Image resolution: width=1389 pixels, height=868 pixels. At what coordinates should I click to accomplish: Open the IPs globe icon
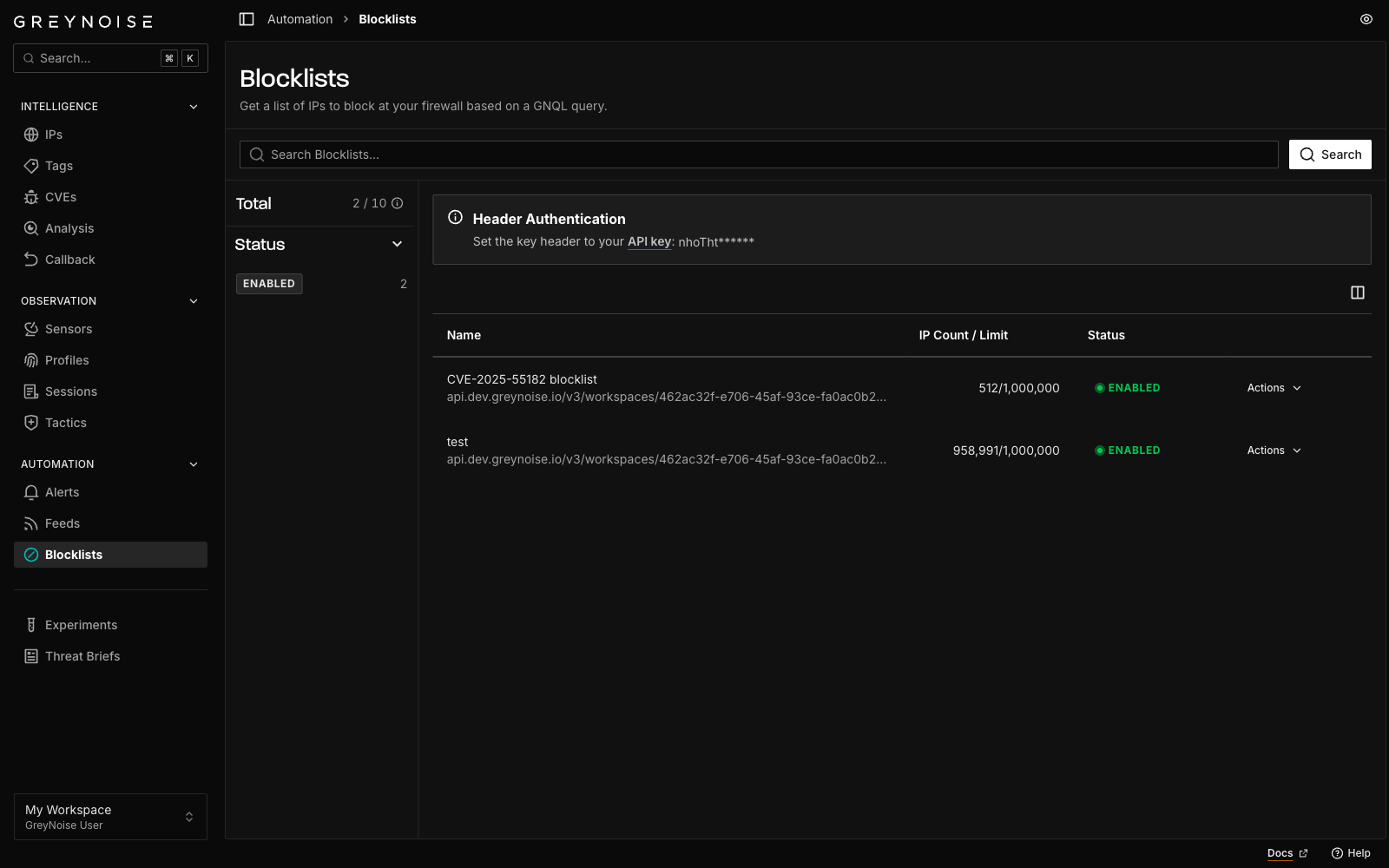point(31,135)
